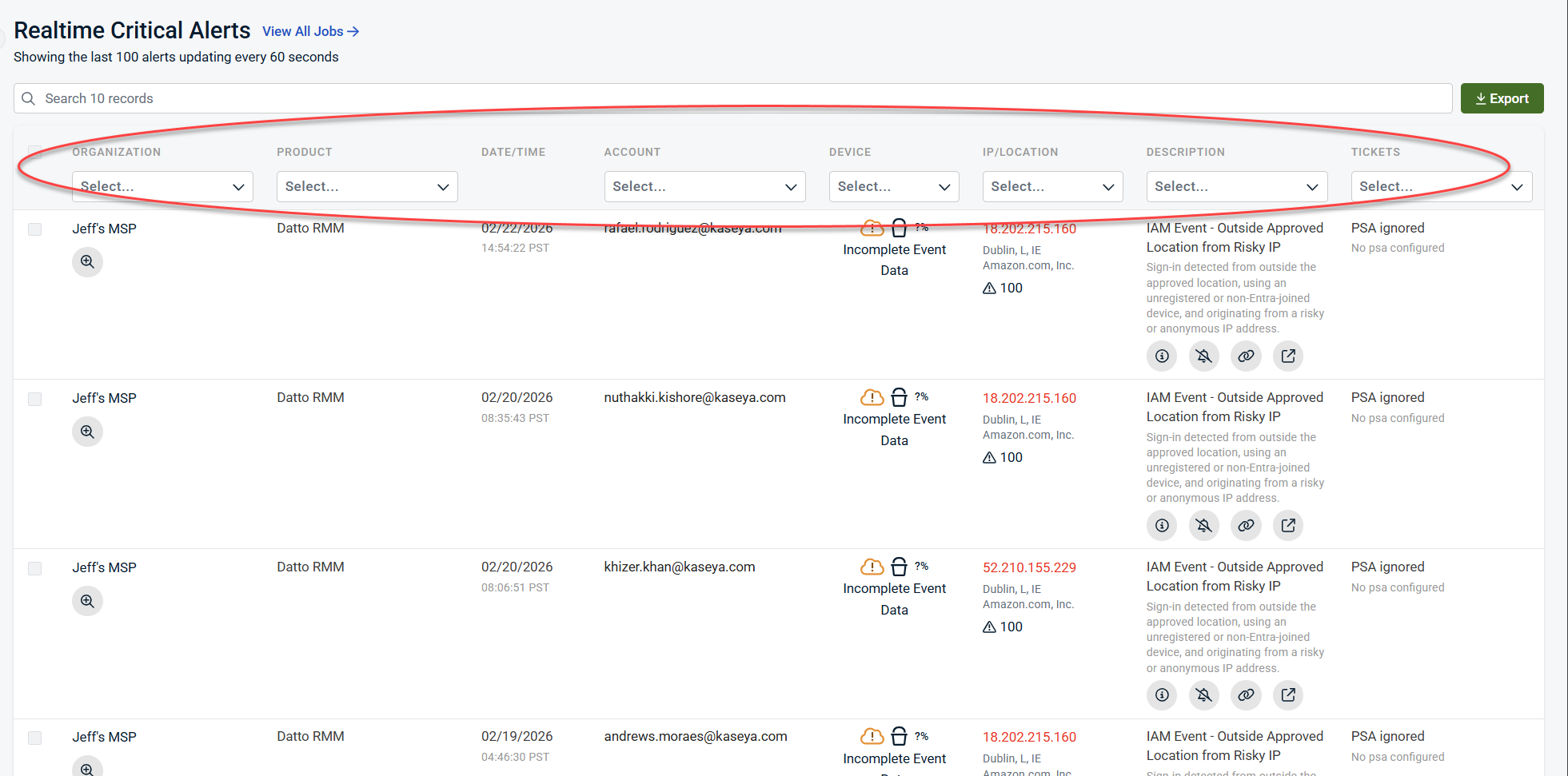Image resolution: width=1568 pixels, height=776 pixels.
Task: Click cloud warning device icon for nuthakki.kishore
Action: tap(872, 398)
